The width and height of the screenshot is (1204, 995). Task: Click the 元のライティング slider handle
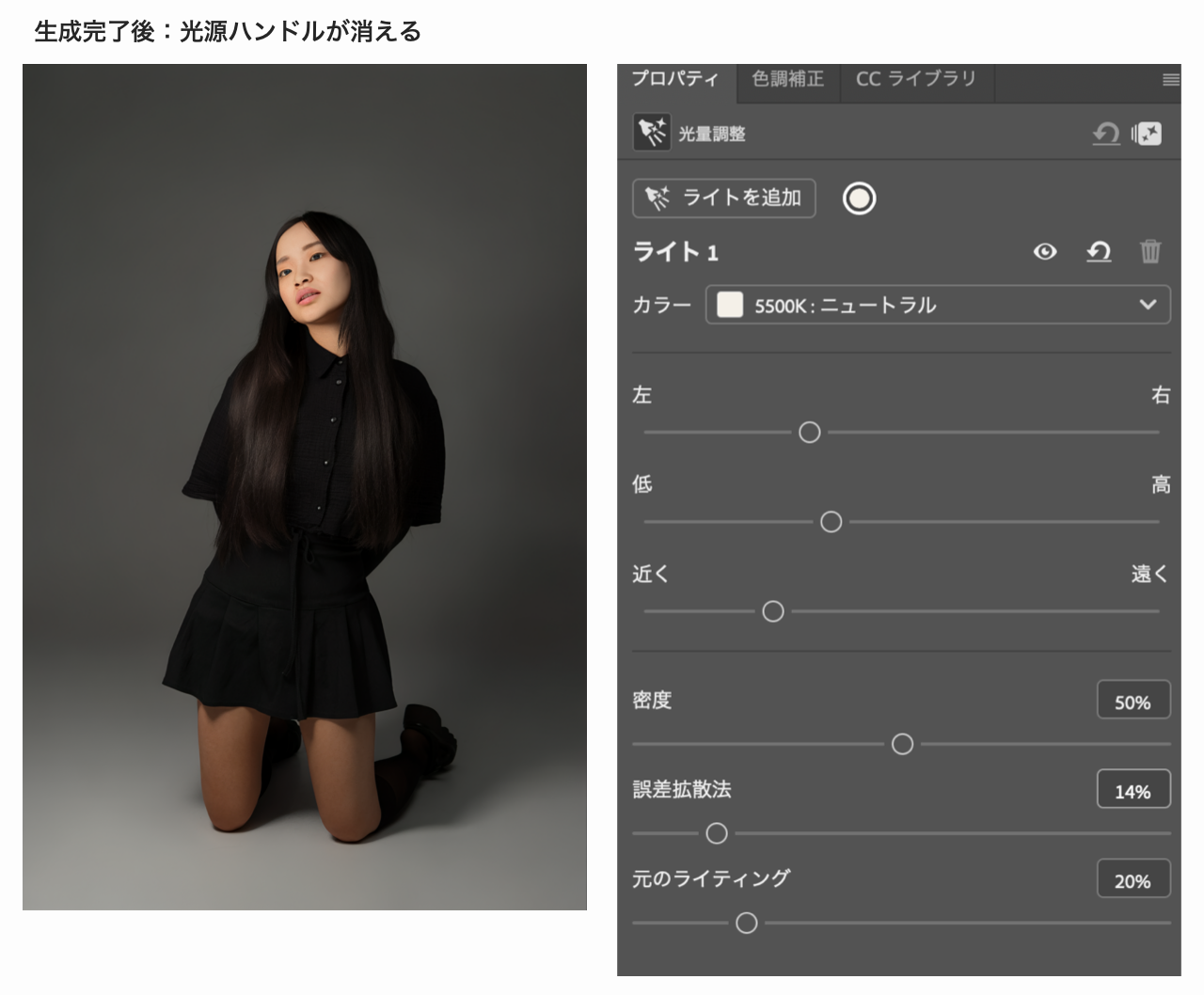747,924
